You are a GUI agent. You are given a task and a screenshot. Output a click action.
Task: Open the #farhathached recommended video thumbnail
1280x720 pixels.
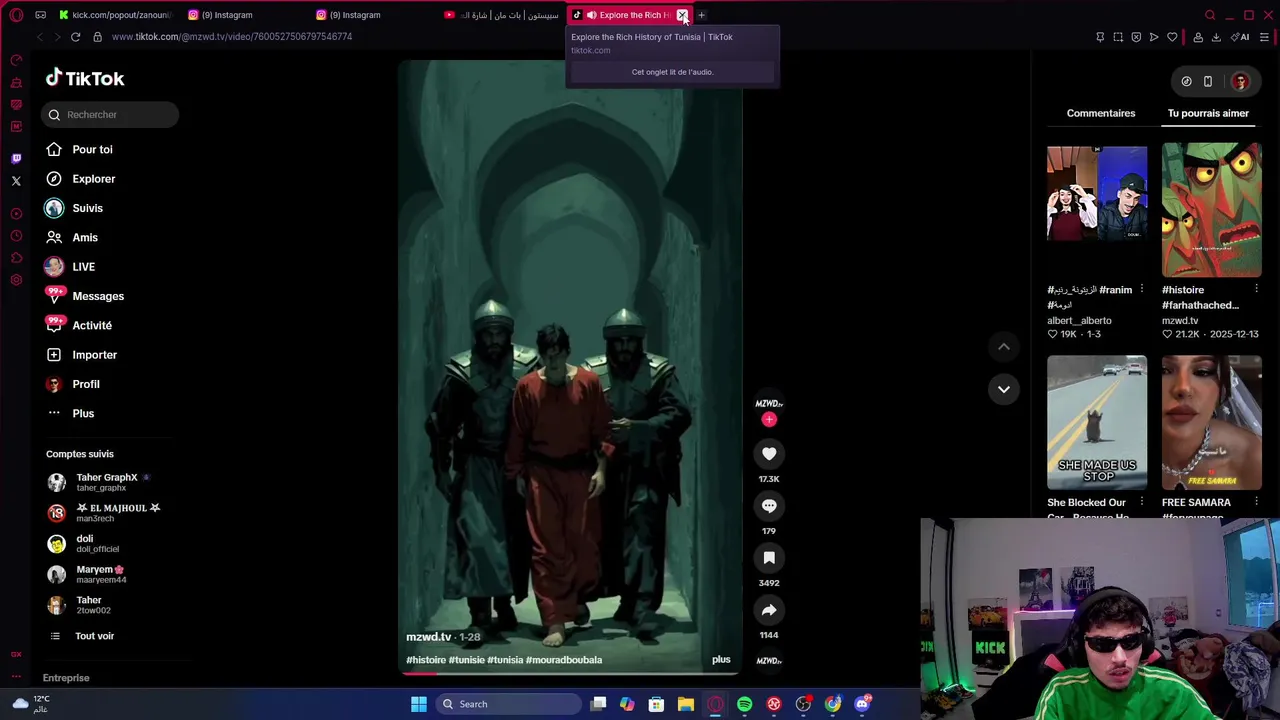click(x=1212, y=210)
